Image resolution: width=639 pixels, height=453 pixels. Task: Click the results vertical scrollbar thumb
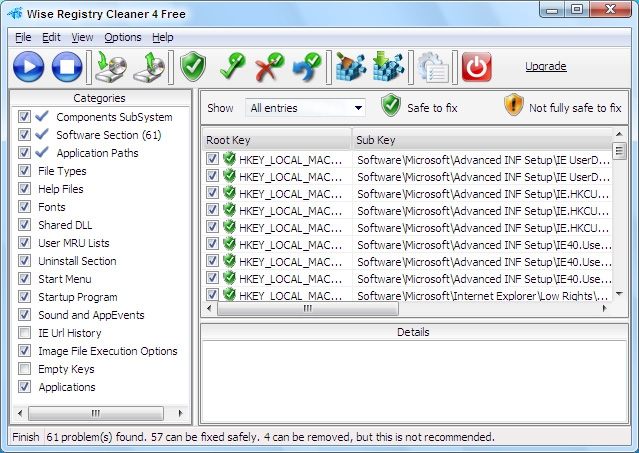[619, 151]
